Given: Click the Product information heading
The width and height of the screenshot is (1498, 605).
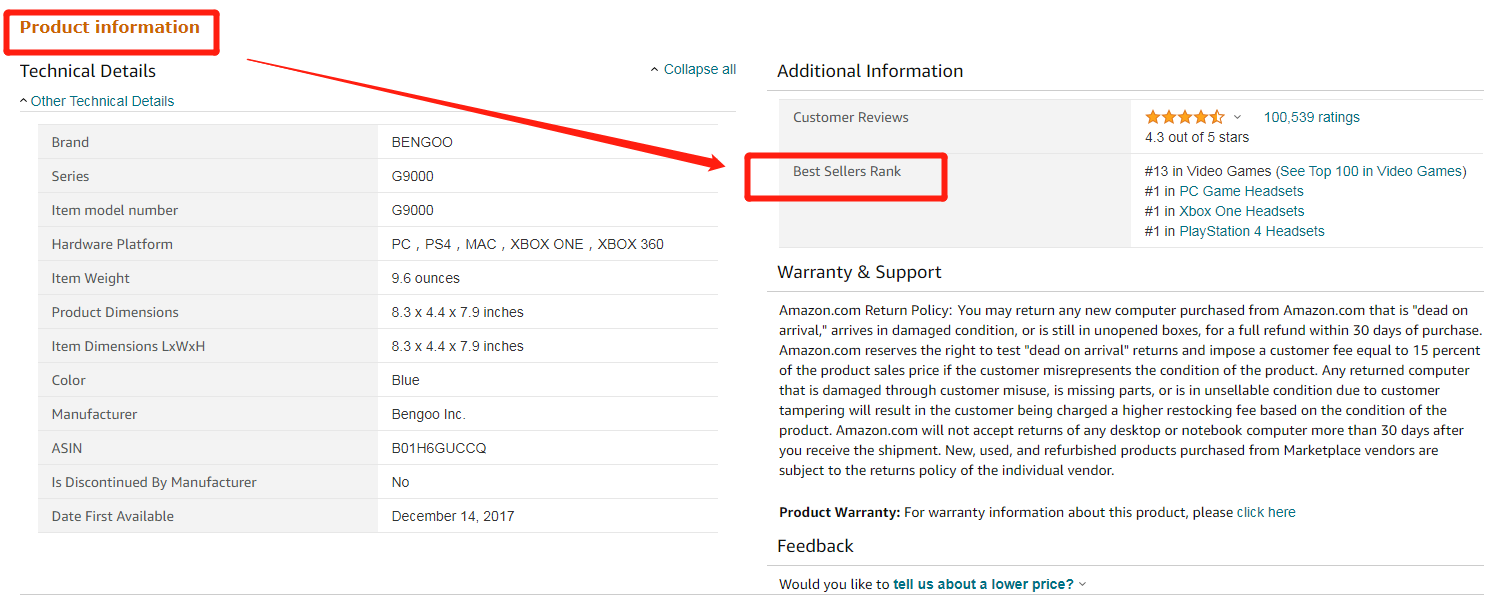Looking at the screenshot, I should coord(110,27).
